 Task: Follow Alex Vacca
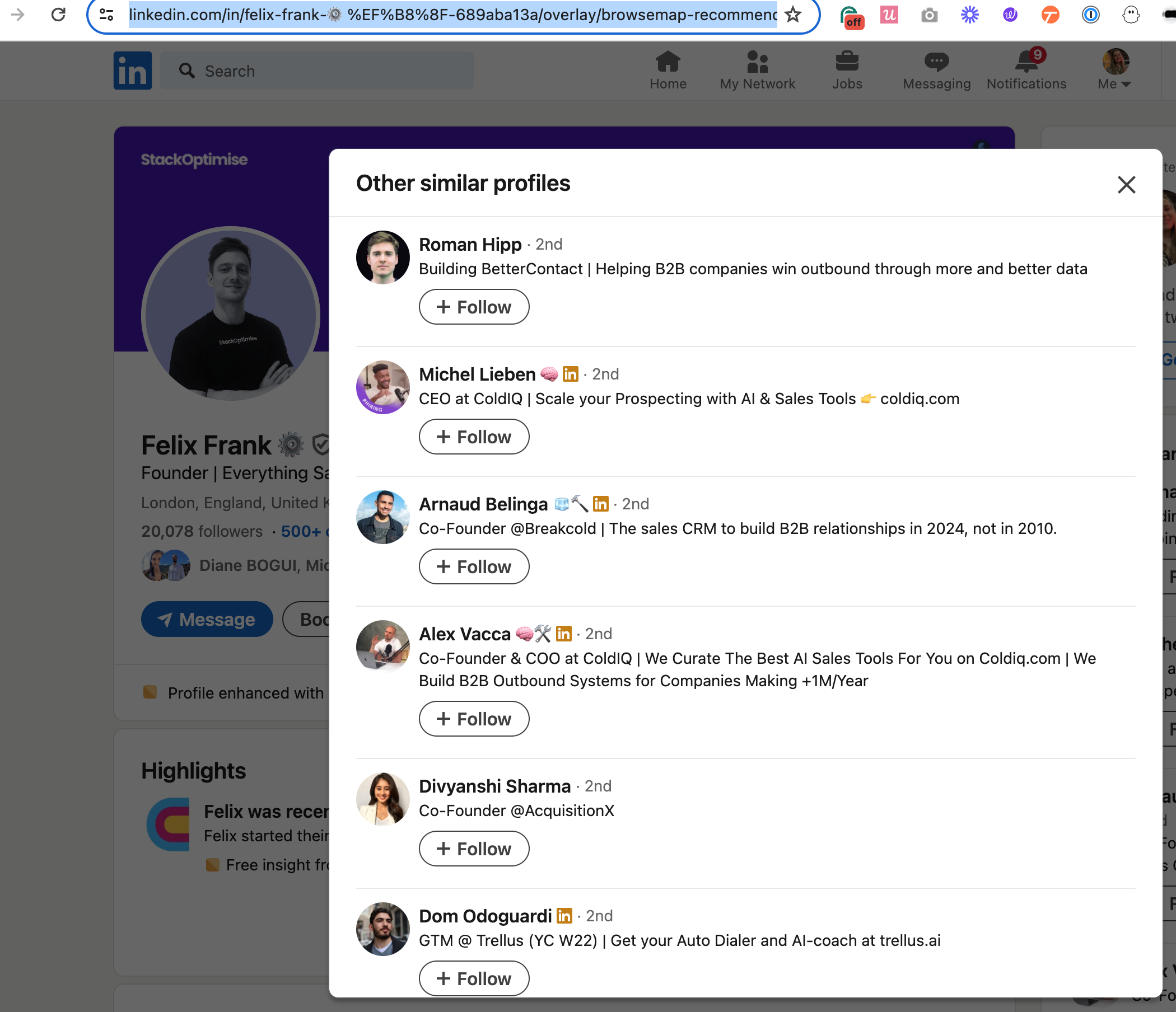tap(474, 719)
